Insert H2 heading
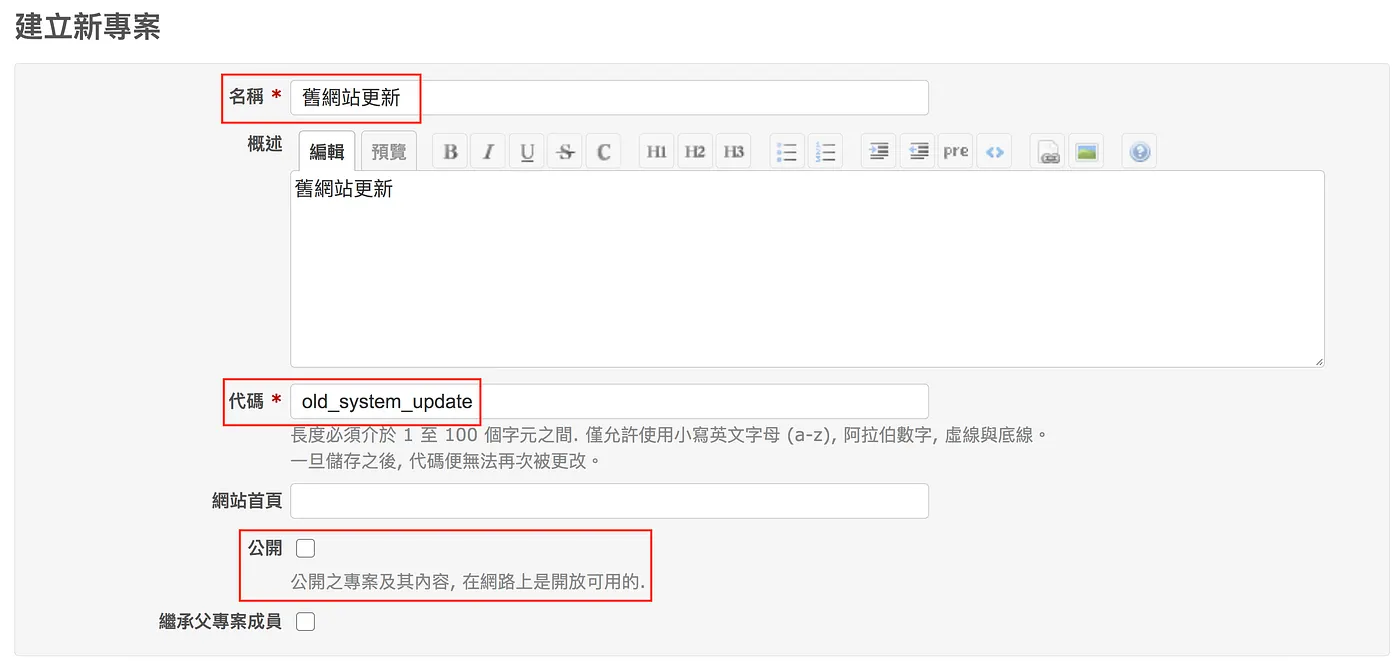 pyautogui.click(x=695, y=152)
